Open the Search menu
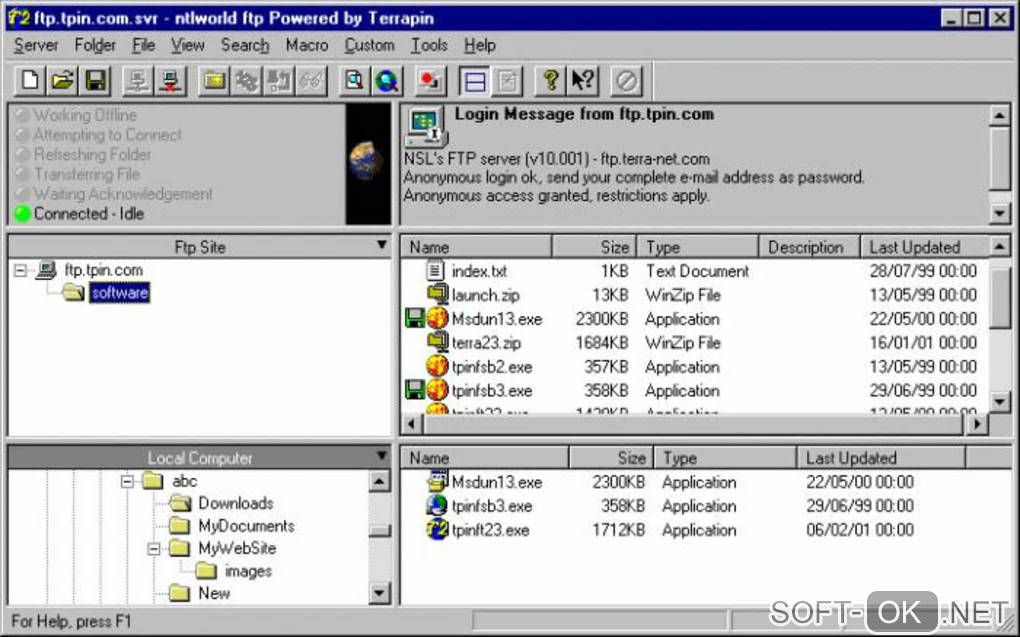This screenshot has height=637, width=1020. (x=245, y=46)
